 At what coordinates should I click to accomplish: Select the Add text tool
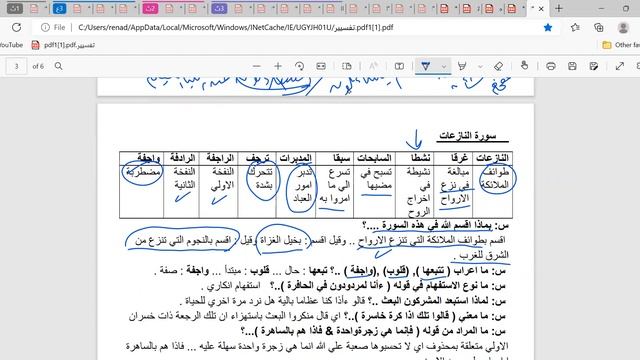click(399, 66)
